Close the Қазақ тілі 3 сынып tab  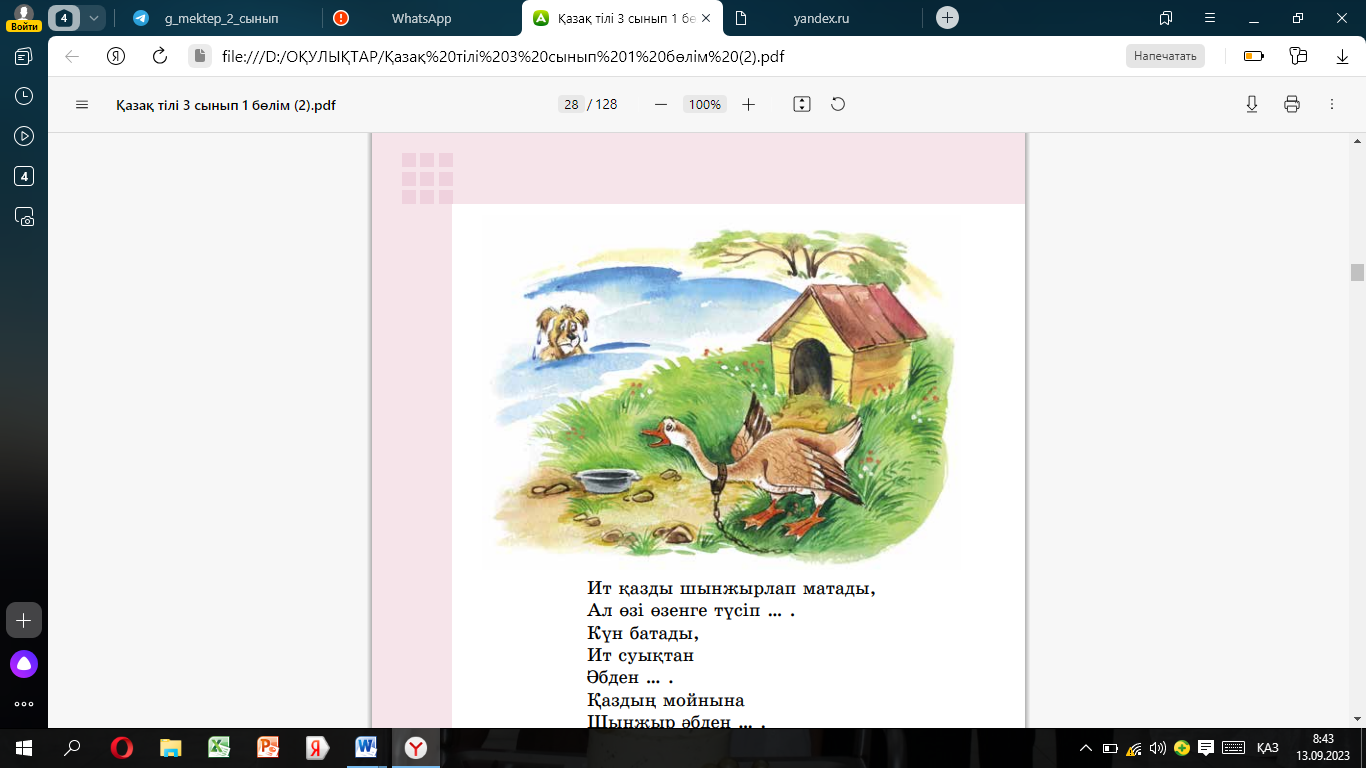706,18
